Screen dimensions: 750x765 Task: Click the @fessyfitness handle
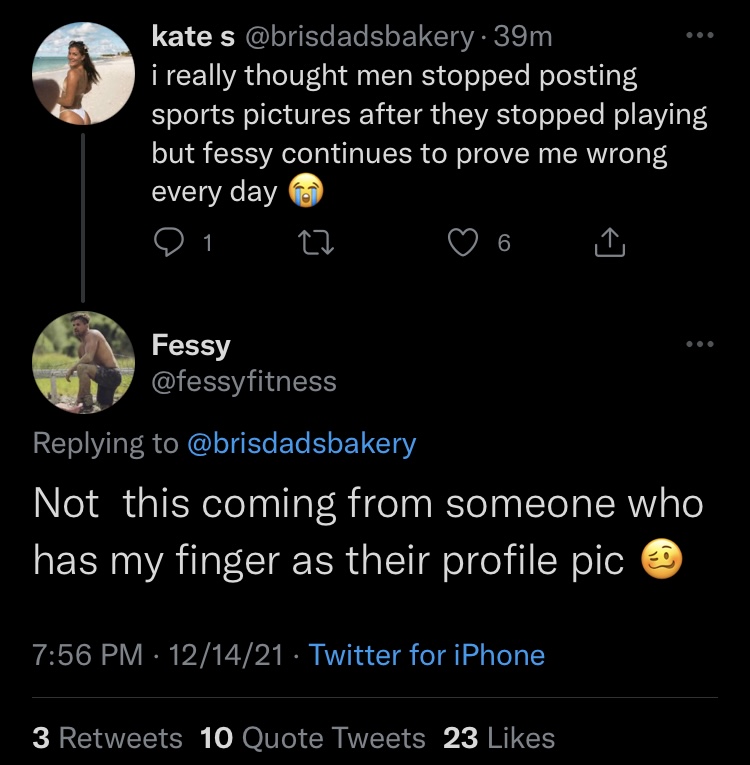pyautogui.click(x=244, y=381)
